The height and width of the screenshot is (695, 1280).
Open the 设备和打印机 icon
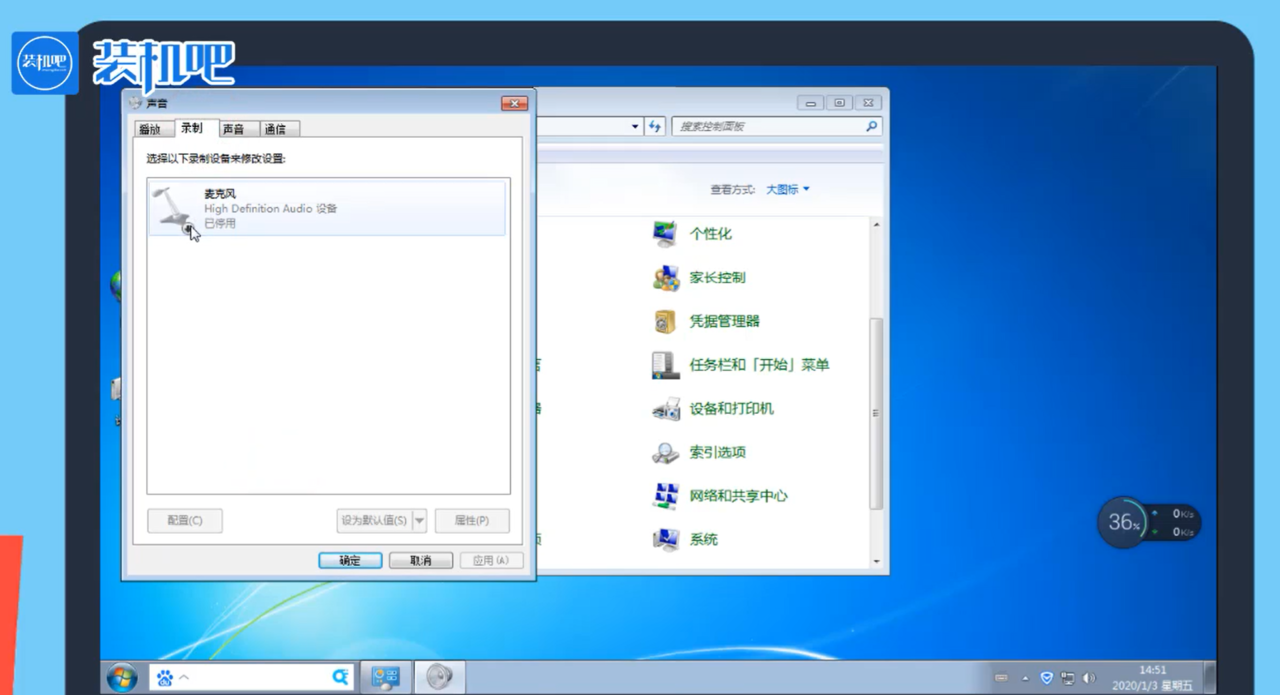665,408
